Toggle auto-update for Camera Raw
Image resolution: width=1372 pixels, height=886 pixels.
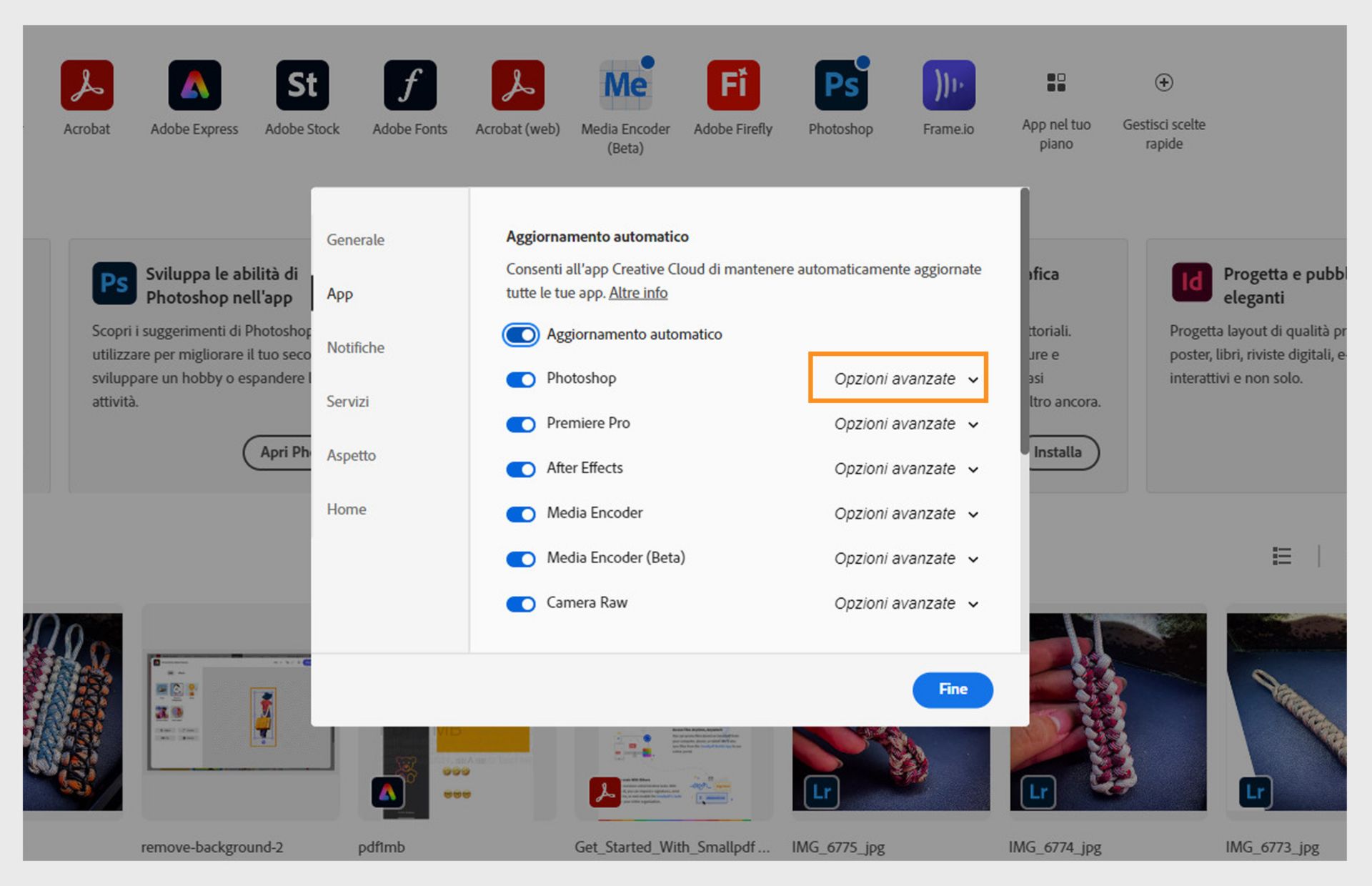click(x=521, y=604)
